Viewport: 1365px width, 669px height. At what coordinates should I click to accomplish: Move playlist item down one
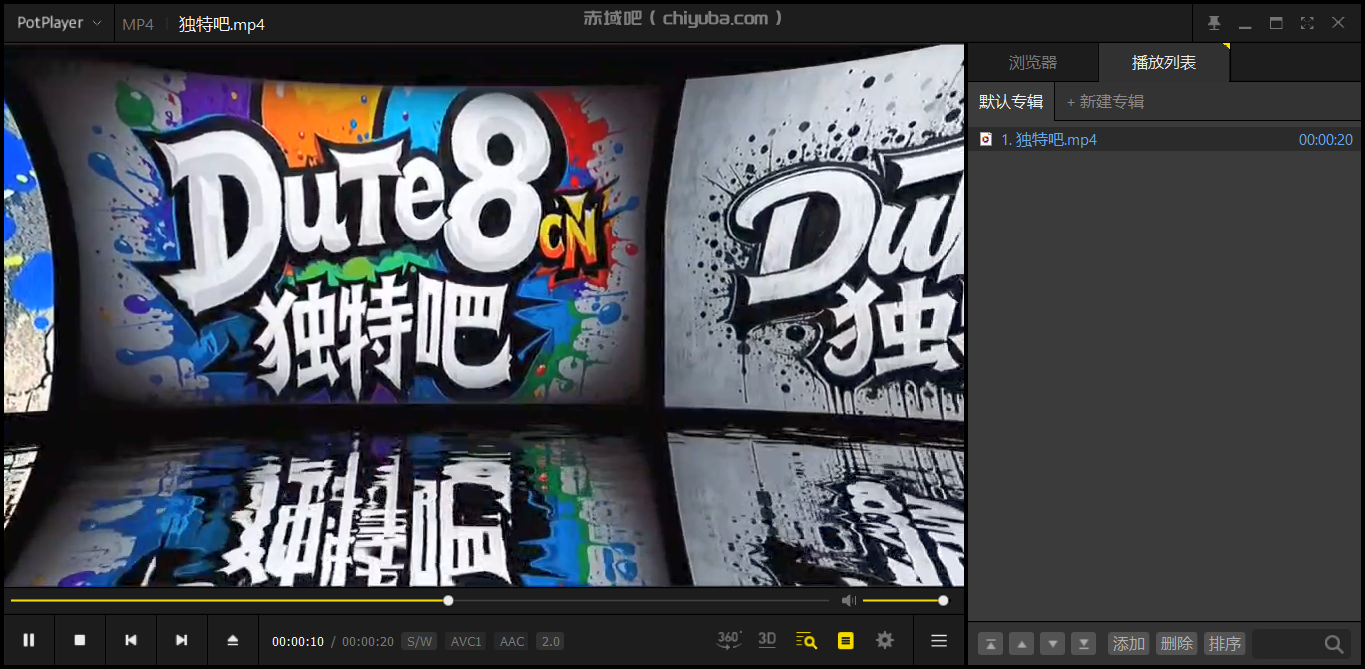coord(1052,644)
